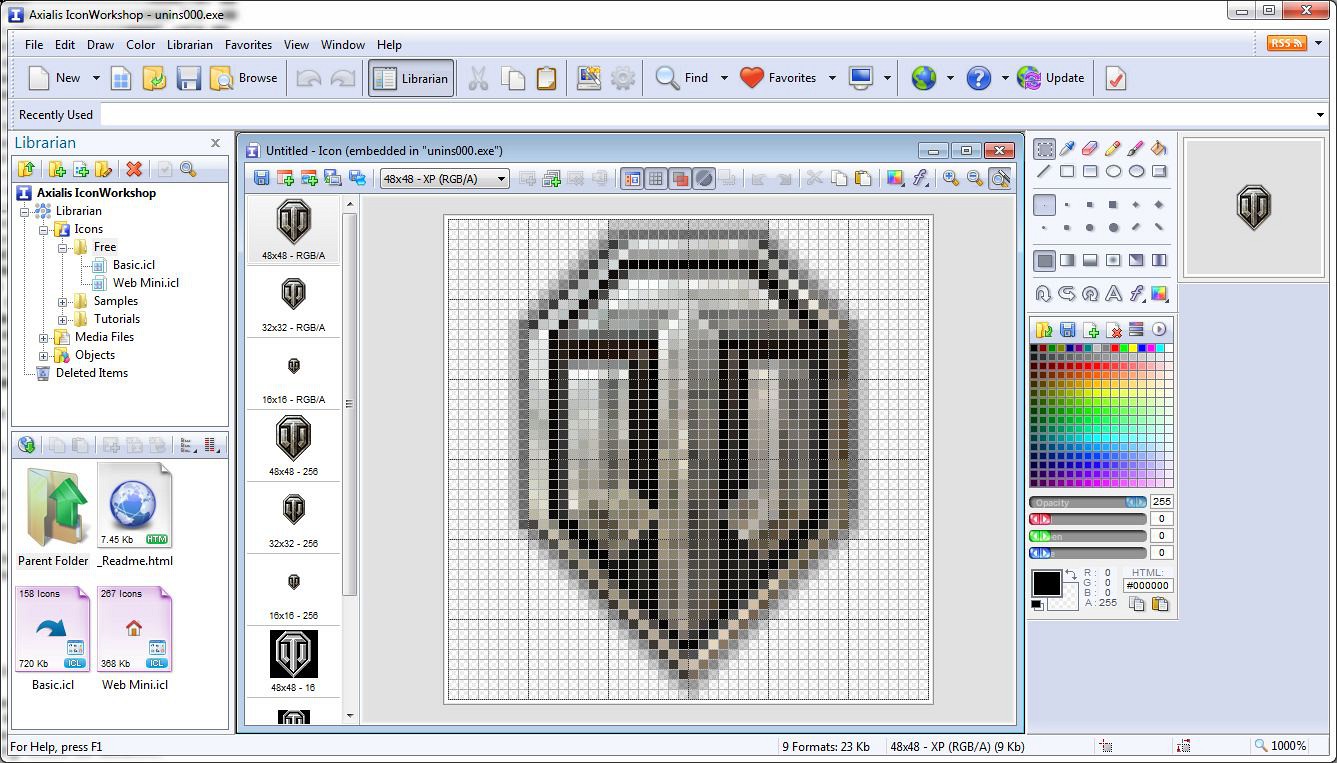Screen dimensions: 1337x763
Task: Click the RSS feed button
Action: [1286, 43]
